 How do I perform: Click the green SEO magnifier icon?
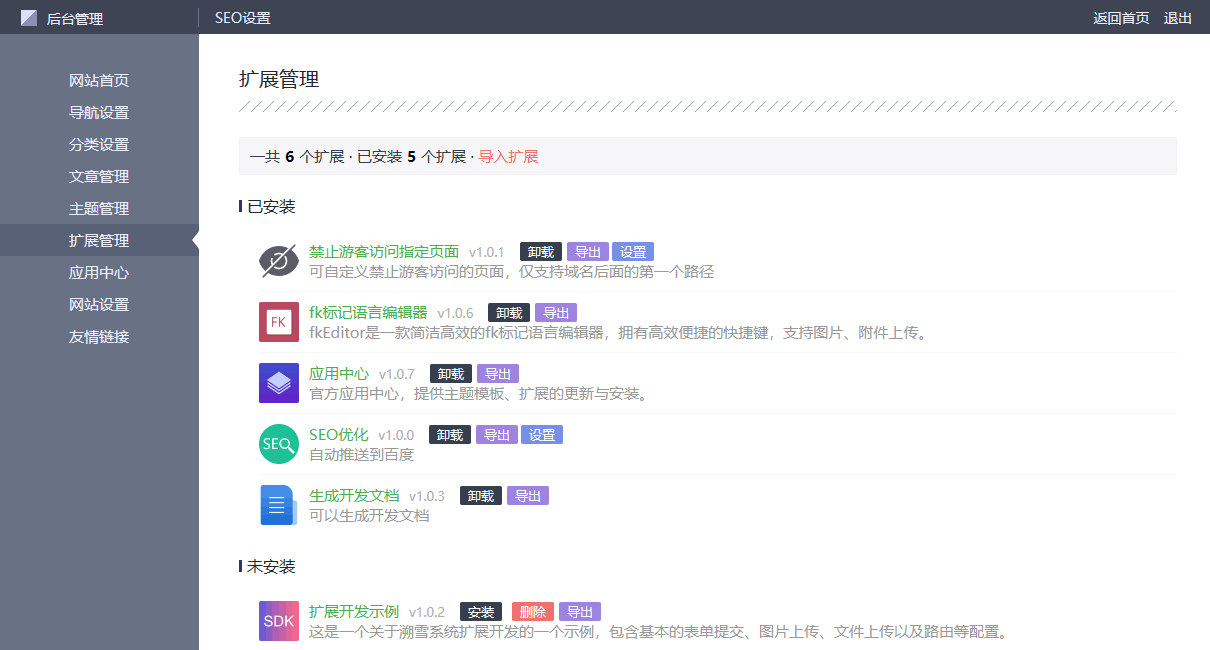coord(279,444)
